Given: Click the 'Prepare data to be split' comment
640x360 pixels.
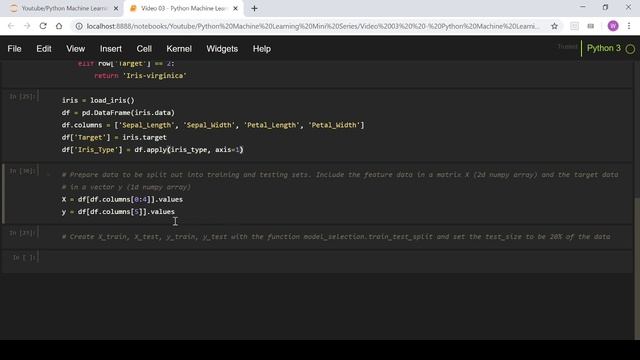Looking at the screenshot, I should (340, 175).
